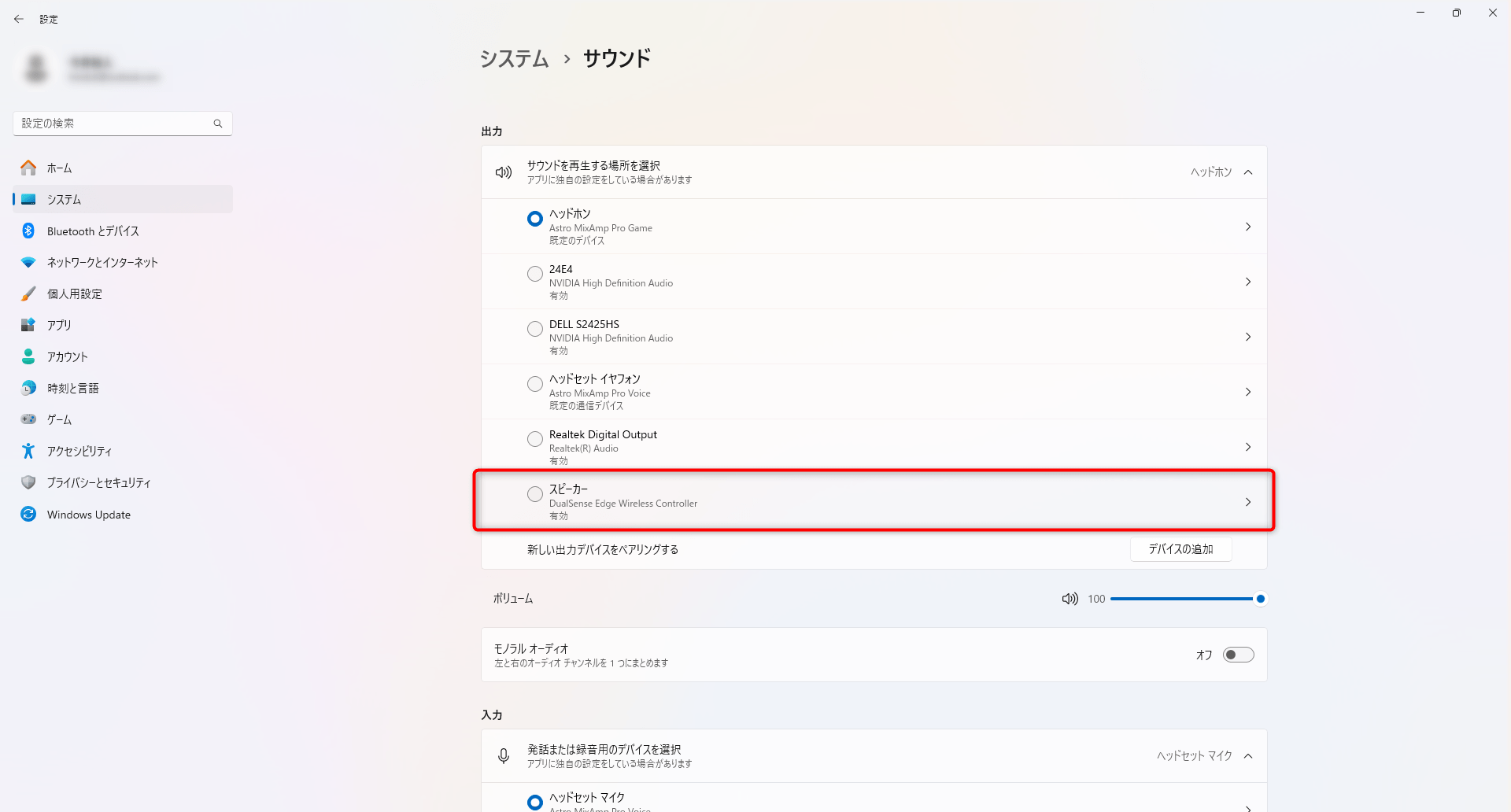Collapse the 発話または録音用のデバイスを選択 input section
The width and height of the screenshot is (1511, 812).
[x=1248, y=756]
